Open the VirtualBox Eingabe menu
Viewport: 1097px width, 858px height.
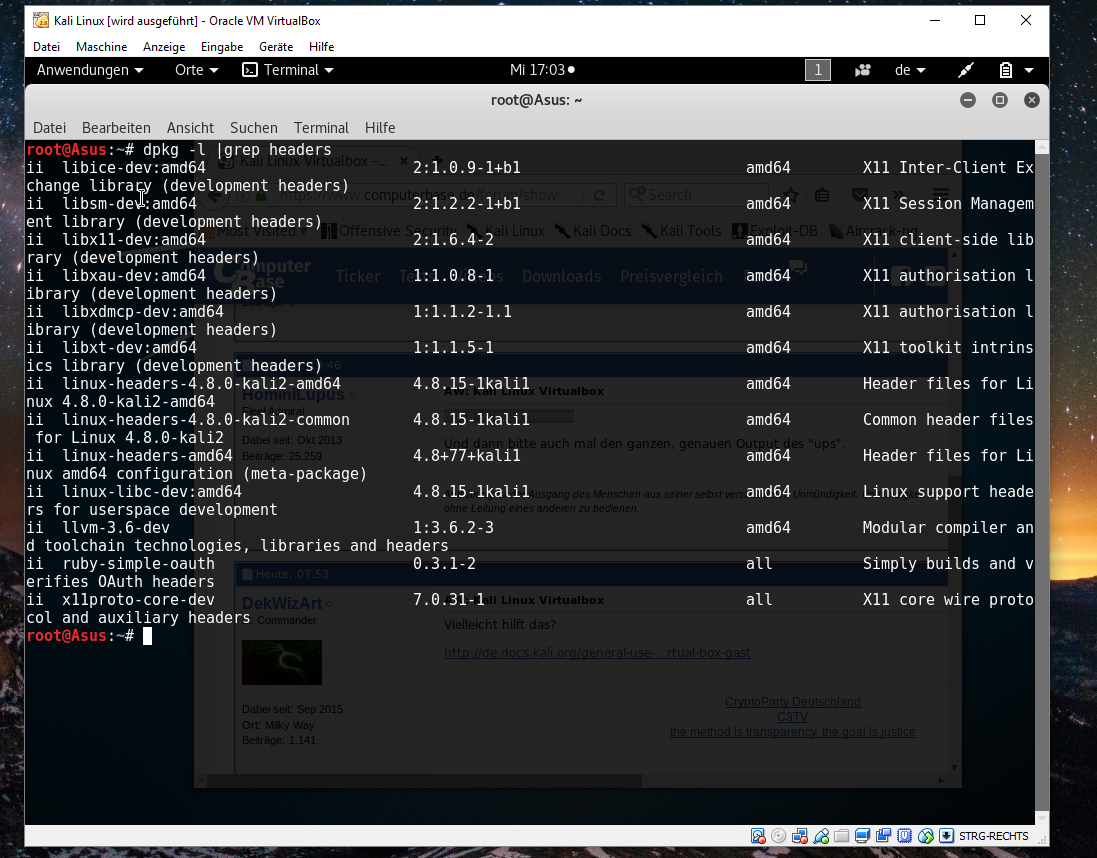click(x=222, y=47)
